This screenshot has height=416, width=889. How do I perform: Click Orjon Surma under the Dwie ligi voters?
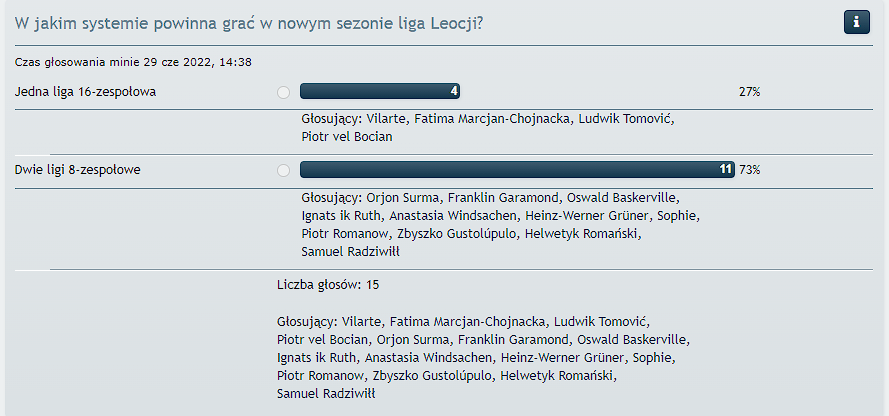click(x=404, y=198)
